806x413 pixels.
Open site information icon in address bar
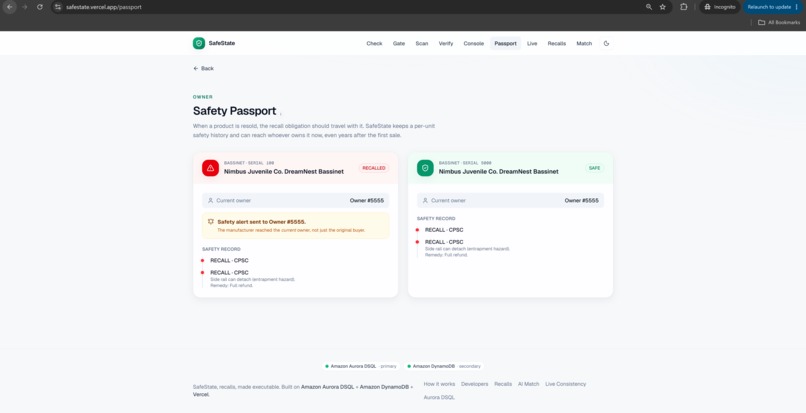(x=58, y=7)
